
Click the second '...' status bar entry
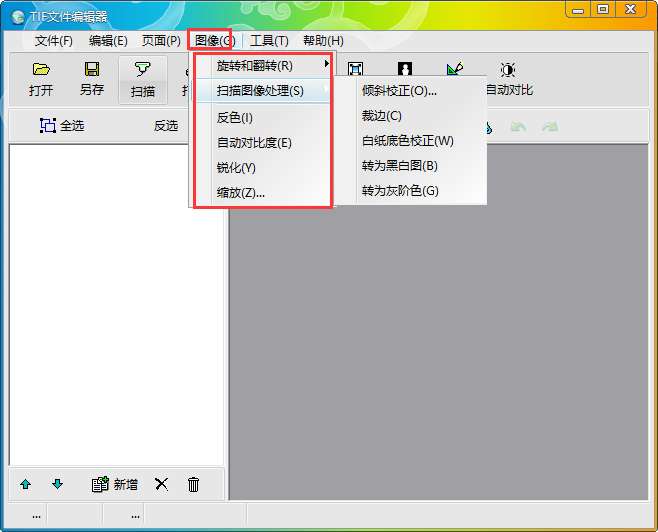coord(135,516)
